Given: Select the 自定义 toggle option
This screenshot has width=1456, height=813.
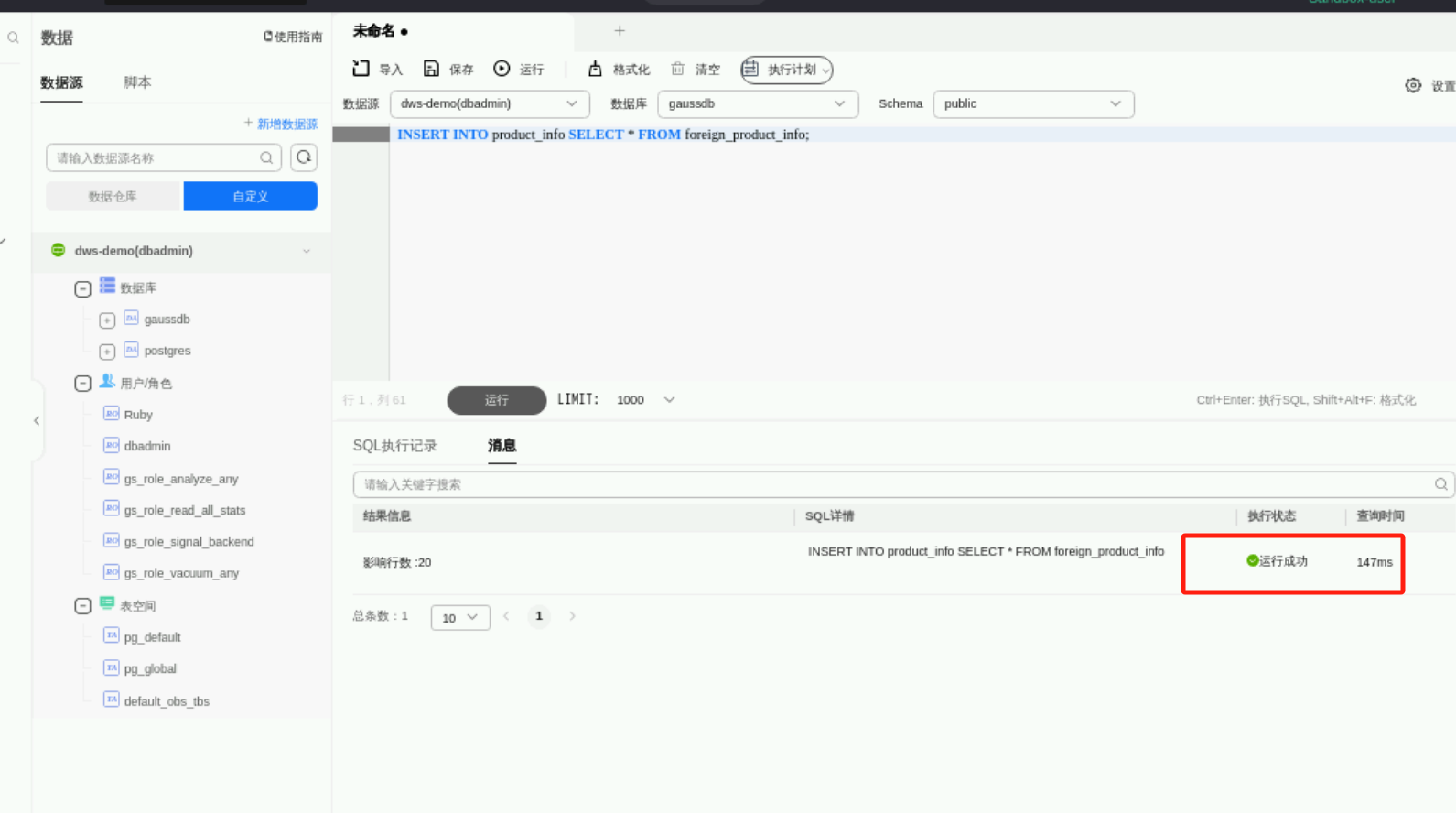Looking at the screenshot, I should pos(250,196).
